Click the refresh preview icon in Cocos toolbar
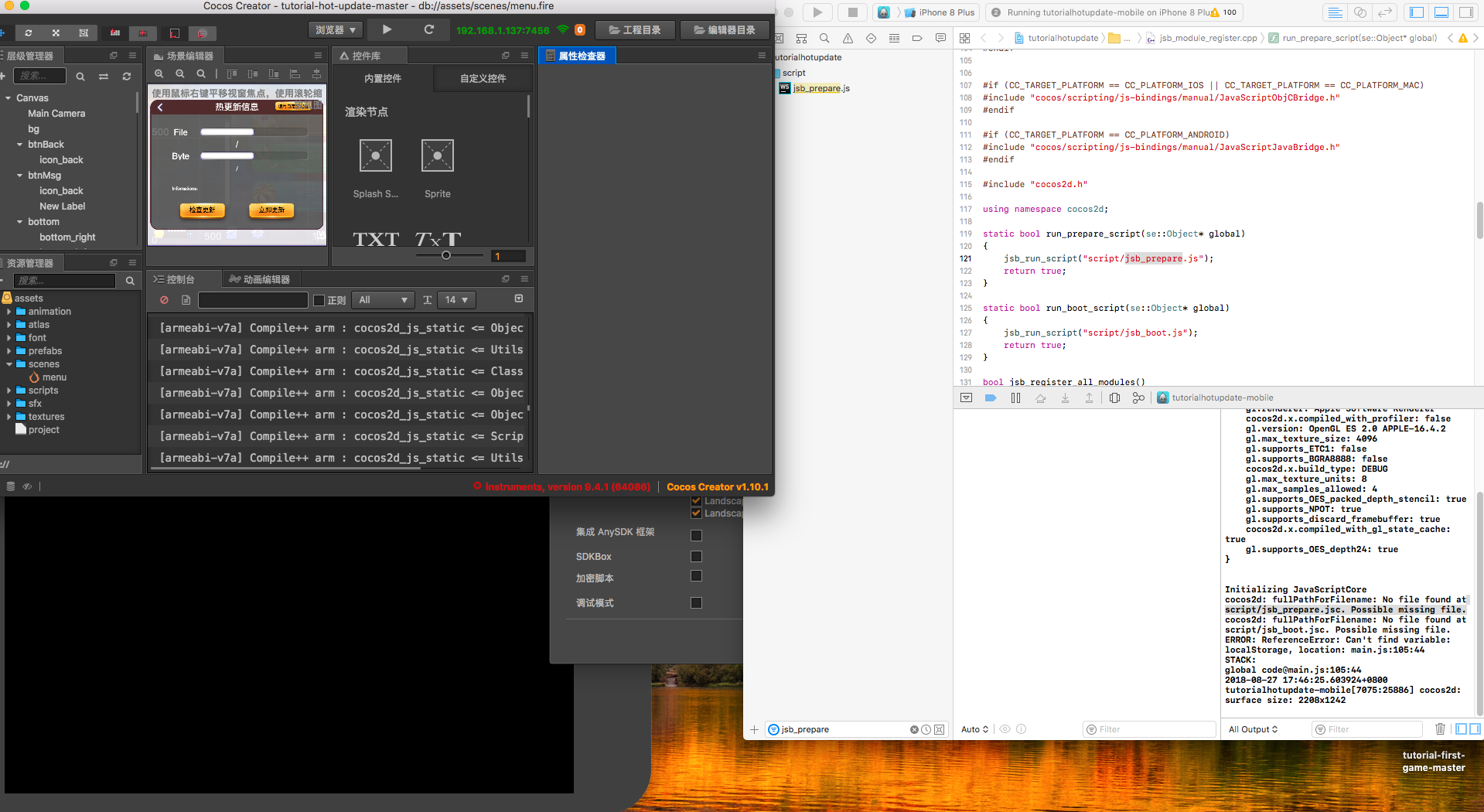The width and height of the screenshot is (1484, 812). tap(429, 30)
